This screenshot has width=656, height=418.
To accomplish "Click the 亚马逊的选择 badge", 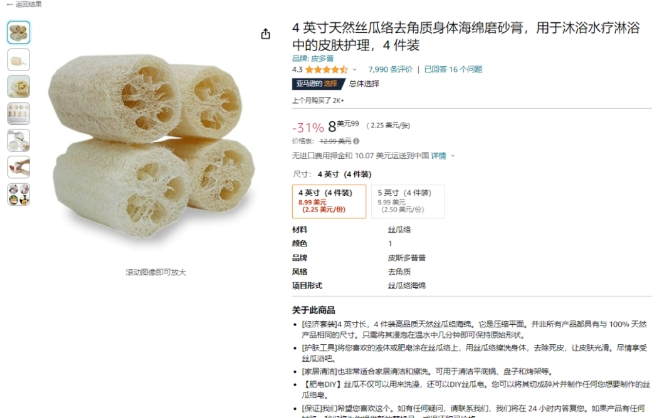I will click(318, 84).
